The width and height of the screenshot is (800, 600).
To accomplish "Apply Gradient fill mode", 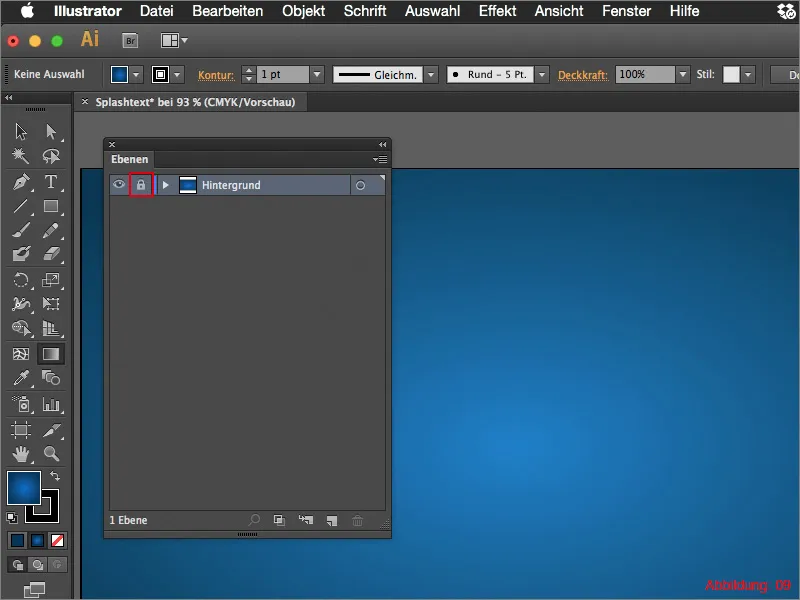I will point(37,540).
